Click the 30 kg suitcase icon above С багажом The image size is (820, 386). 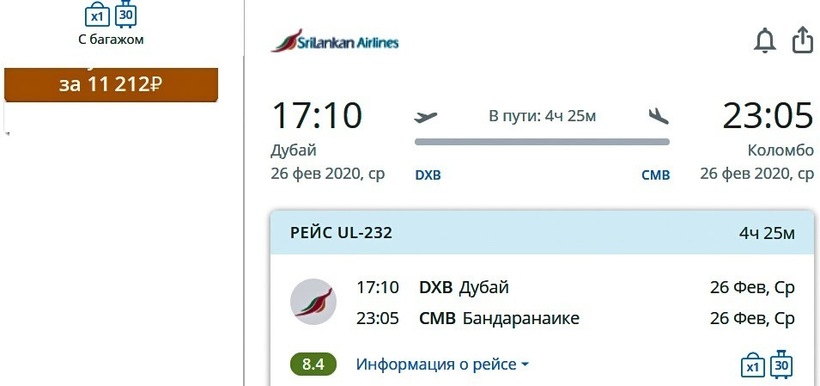[126, 14]
